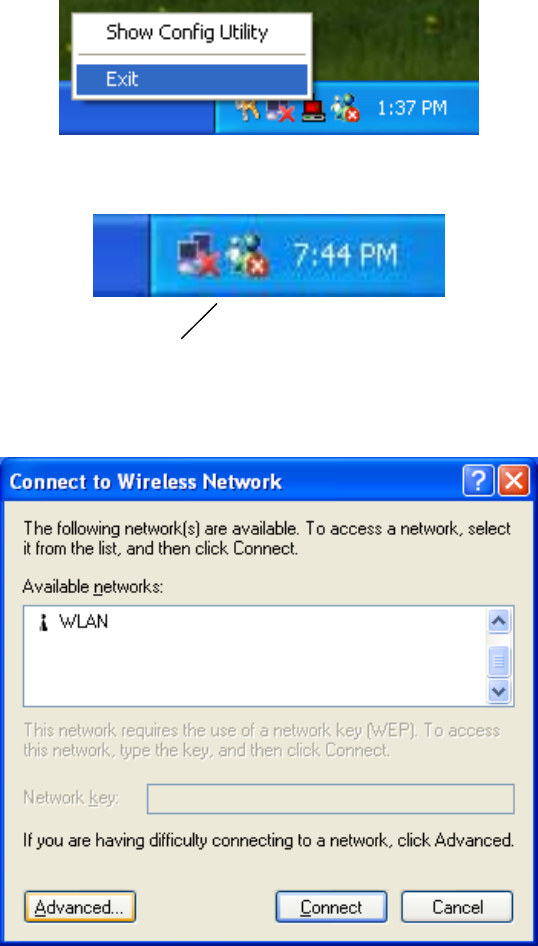Screen dimensions: 538x946
Task: Click disconnected network icon in 7:44 PM tray
Action: (198, 255)
